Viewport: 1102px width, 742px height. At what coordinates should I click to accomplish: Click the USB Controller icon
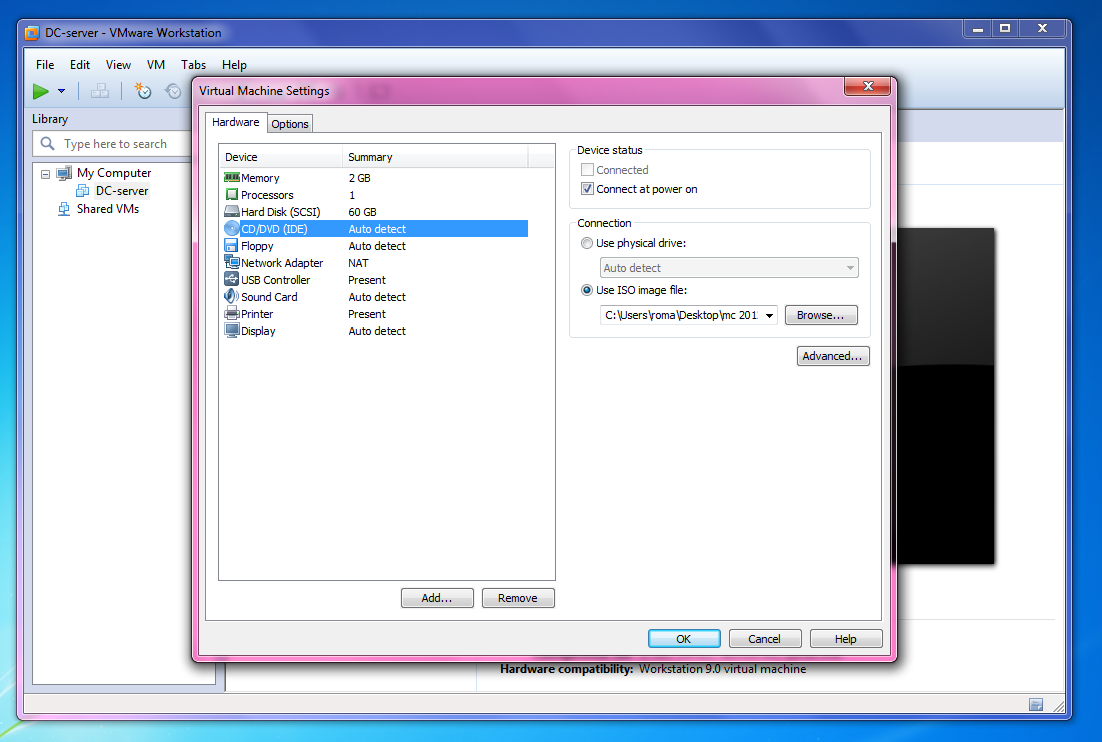point(232,279)
